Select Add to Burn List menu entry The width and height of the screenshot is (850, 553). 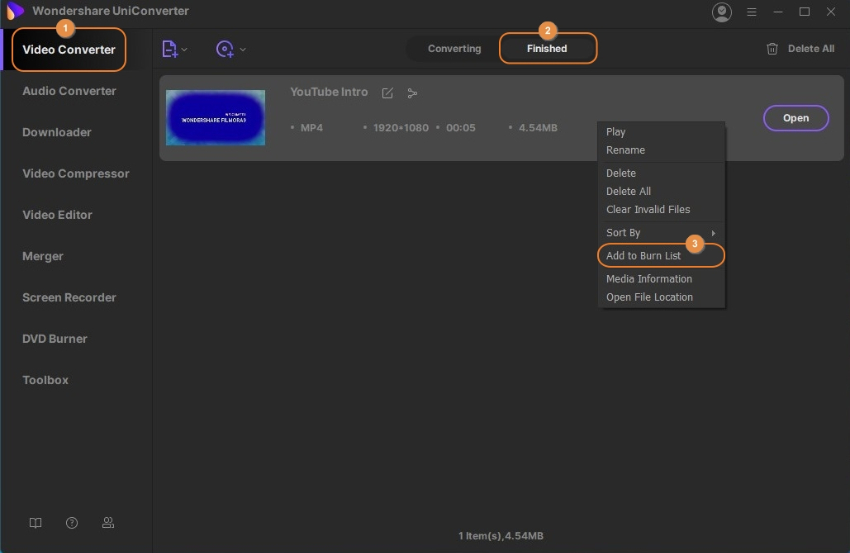click(643, 256)
